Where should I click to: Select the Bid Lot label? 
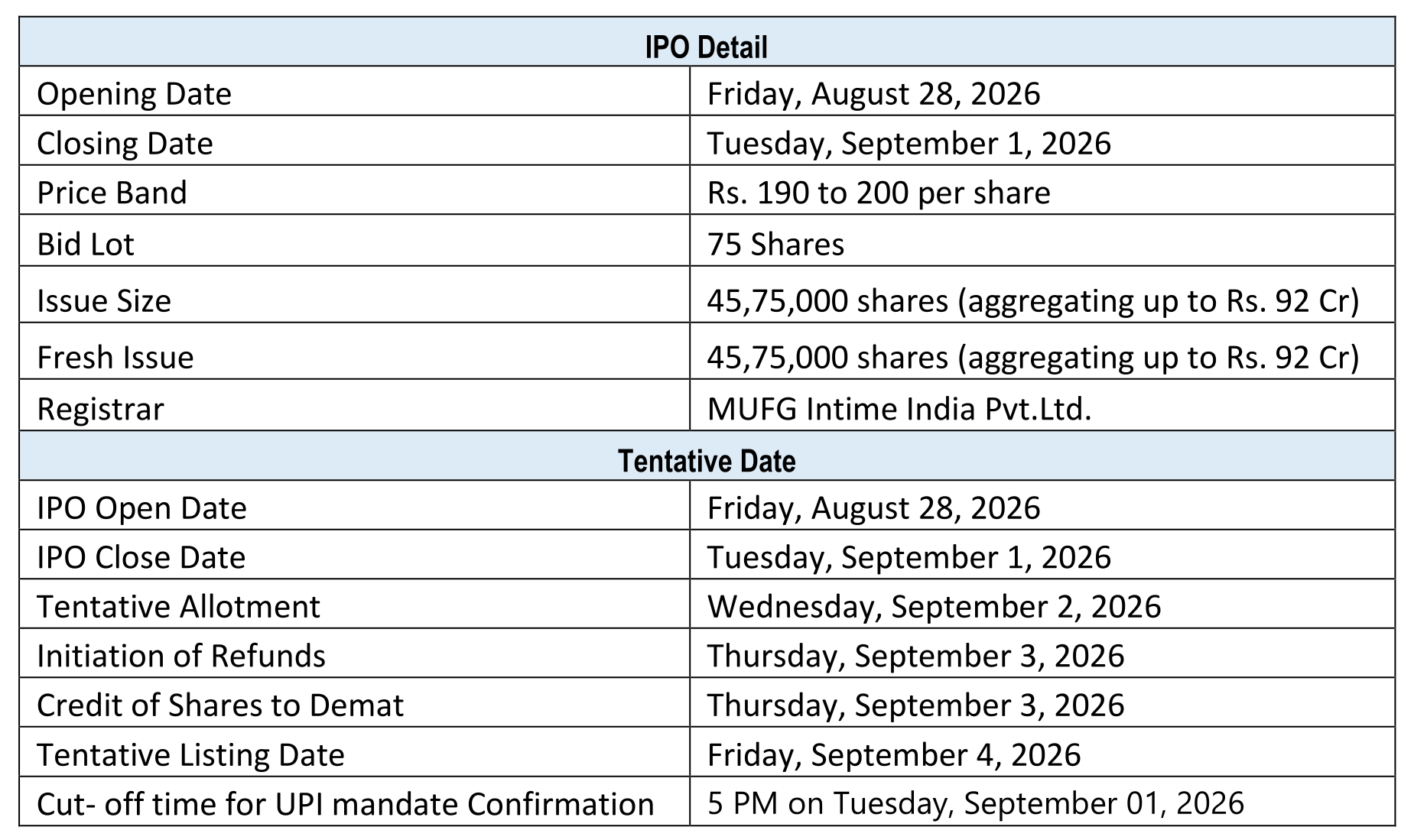pyautogui.click(x=86, y=245)
